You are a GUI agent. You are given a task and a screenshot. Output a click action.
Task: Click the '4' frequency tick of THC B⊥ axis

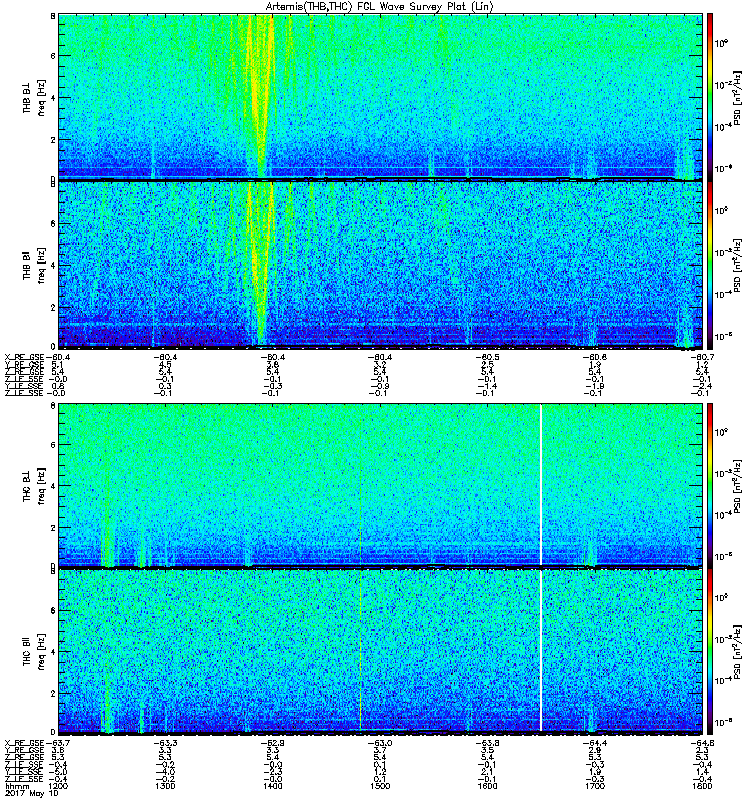tap(53, 486)
